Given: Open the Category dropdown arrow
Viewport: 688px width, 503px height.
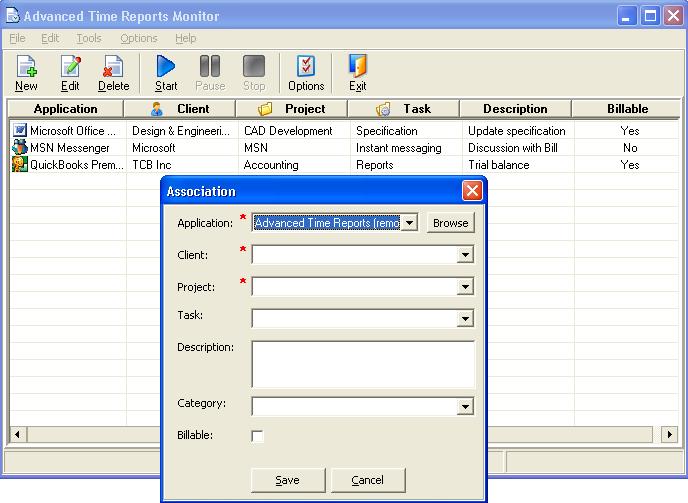Looking at the screenshot, I should 464,407.
